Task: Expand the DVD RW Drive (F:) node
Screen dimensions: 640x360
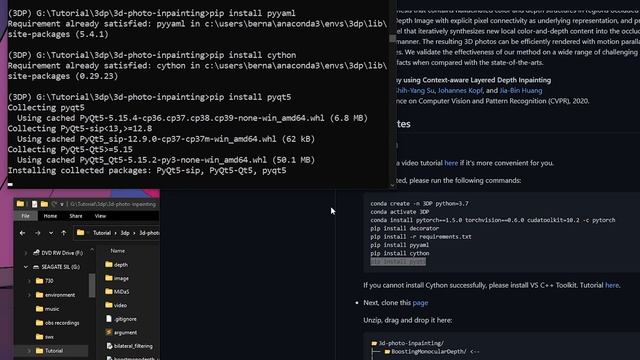Action: point(26,253)
